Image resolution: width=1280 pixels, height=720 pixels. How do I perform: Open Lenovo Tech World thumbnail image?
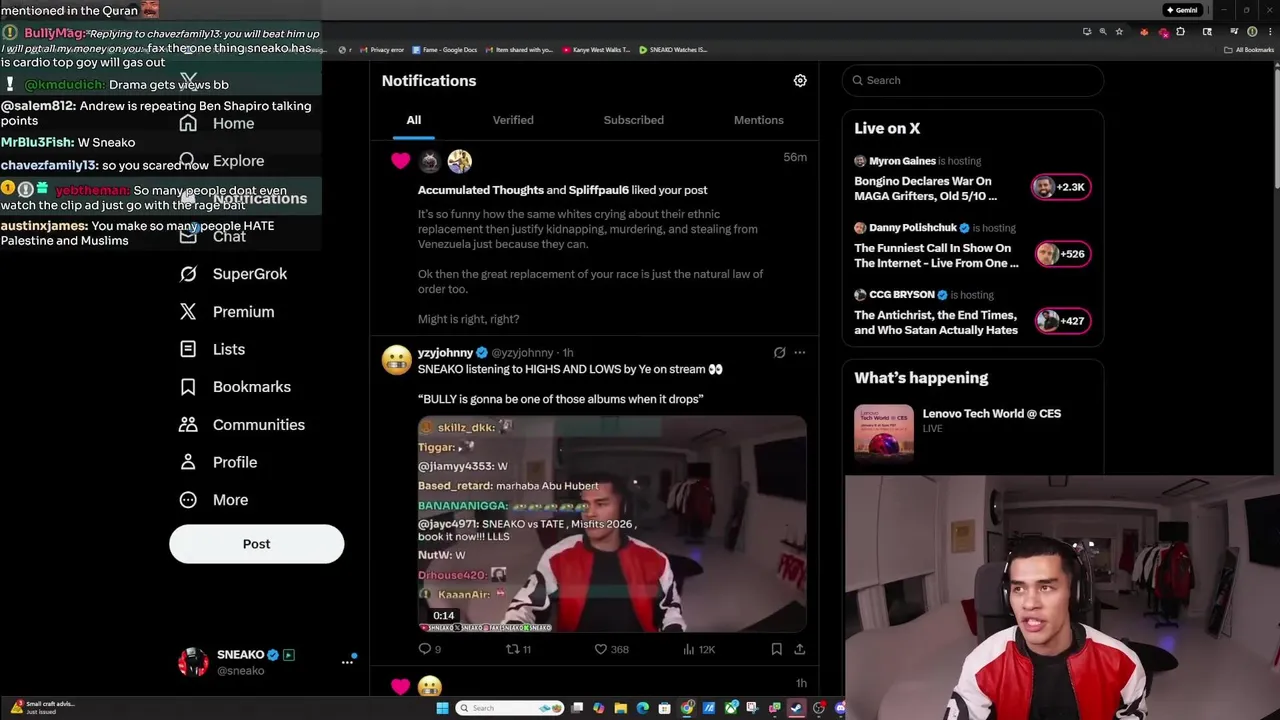tap(884, 432)
